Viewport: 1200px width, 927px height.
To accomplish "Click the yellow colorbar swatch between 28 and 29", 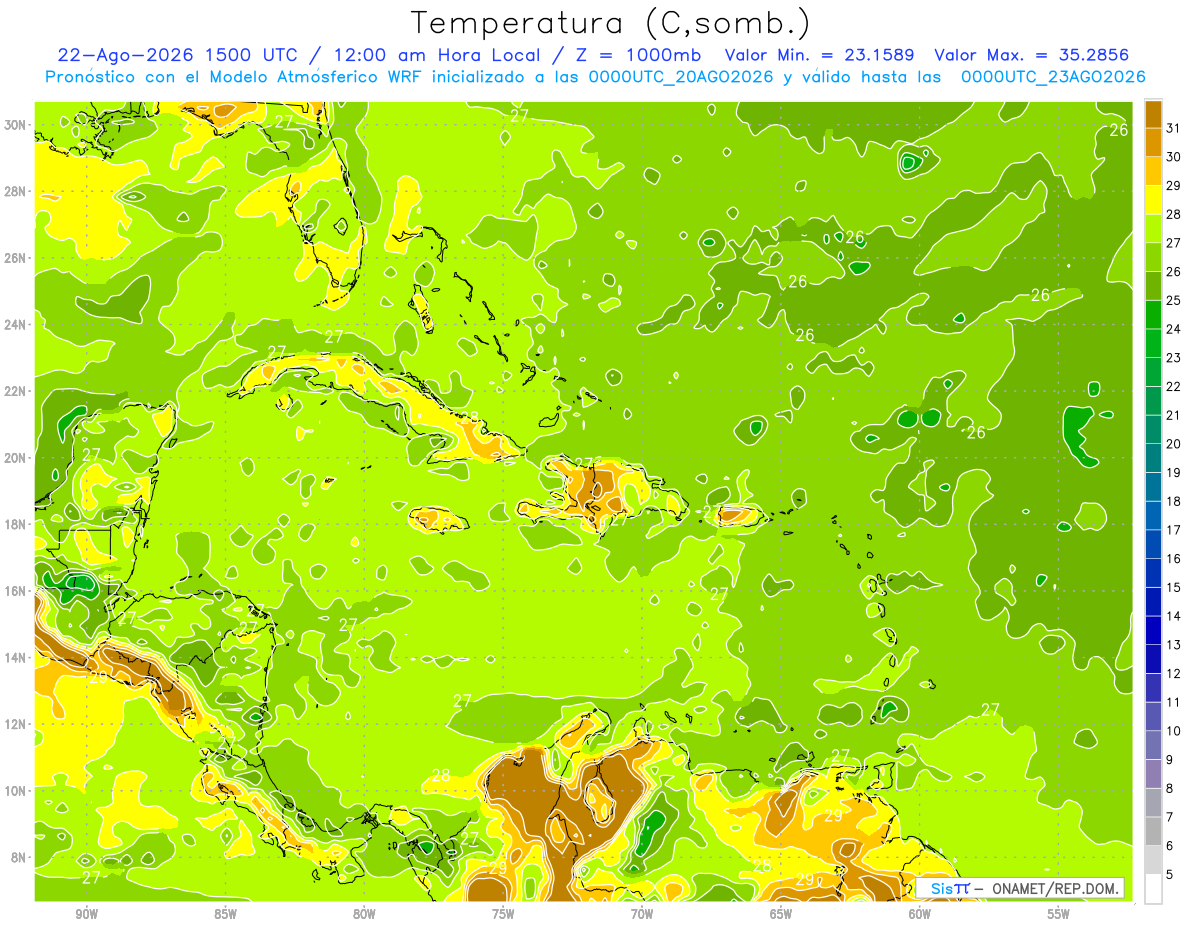I will tap(1153, 199).
